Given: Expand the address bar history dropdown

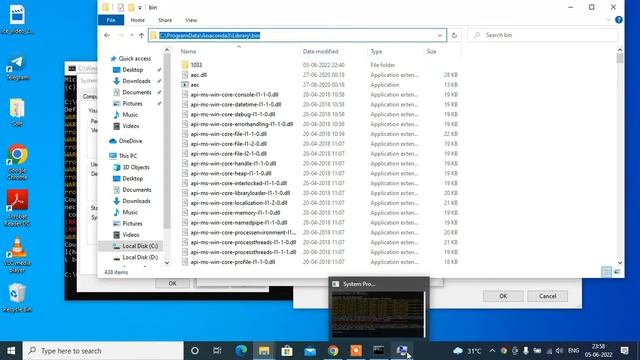Looking at the screenshot, I should [440, 36].
